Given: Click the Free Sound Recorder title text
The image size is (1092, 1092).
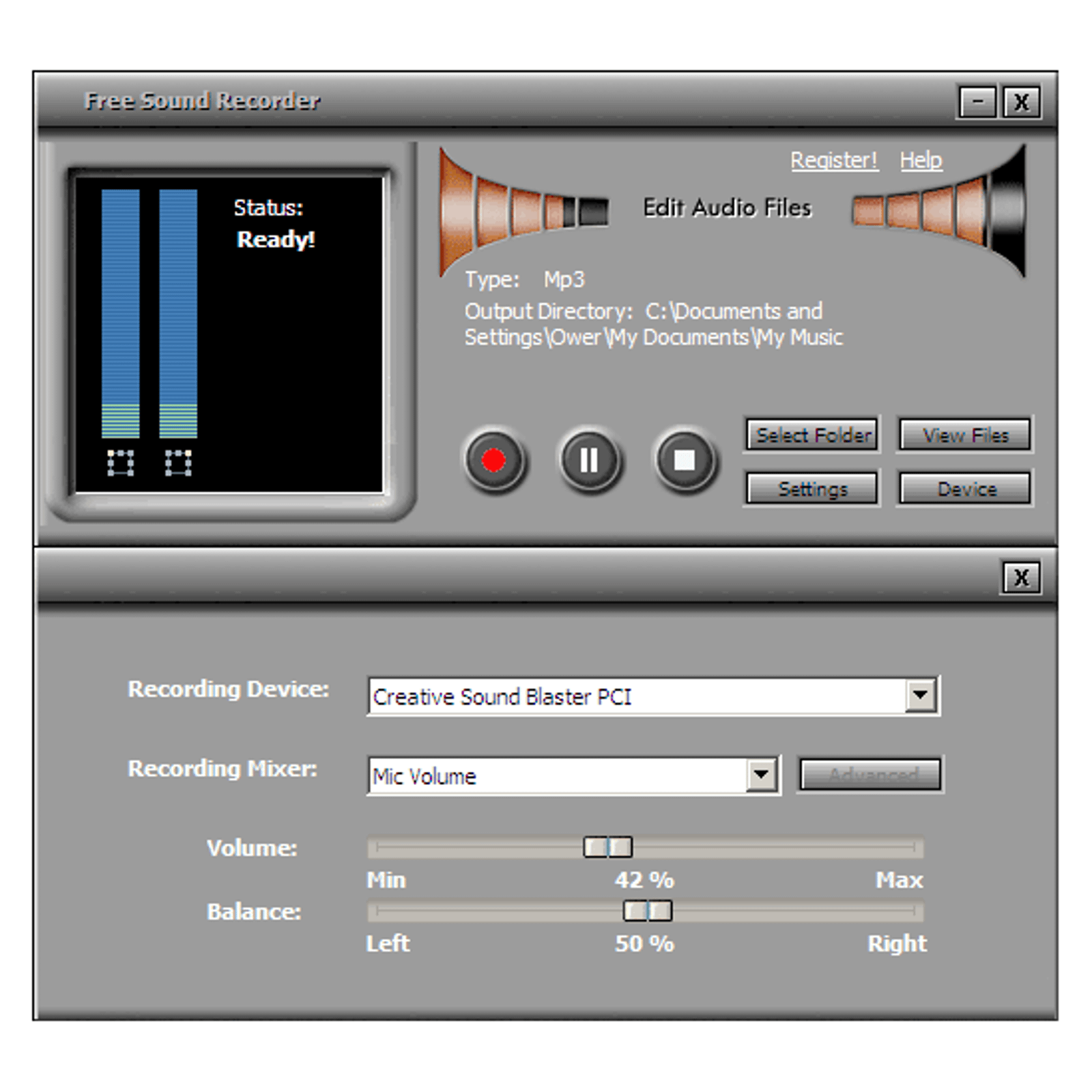Looking at the screenshot, I should tap(202, 101).
